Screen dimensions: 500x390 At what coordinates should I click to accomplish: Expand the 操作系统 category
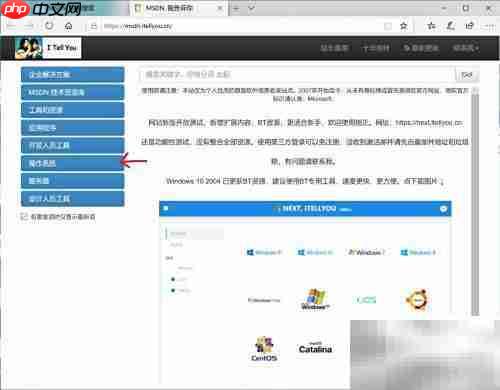(72, 163)
